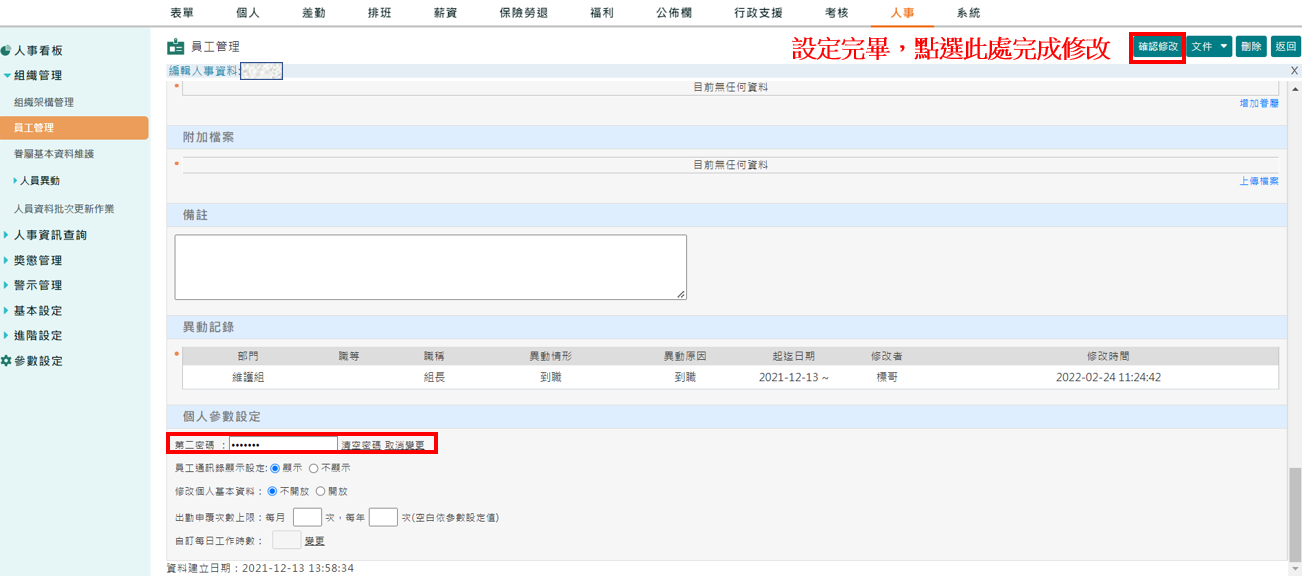Click the 組織管理 folder icon in sidebar
This screenshot has height=576, width=1302.
coord(7,74)
